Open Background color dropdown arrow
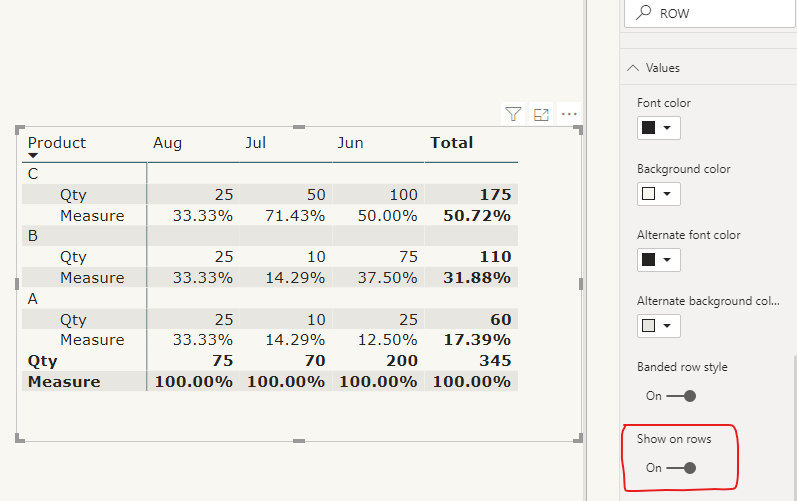797x501 pixels. pyautogui.click(x=667, y=194)
